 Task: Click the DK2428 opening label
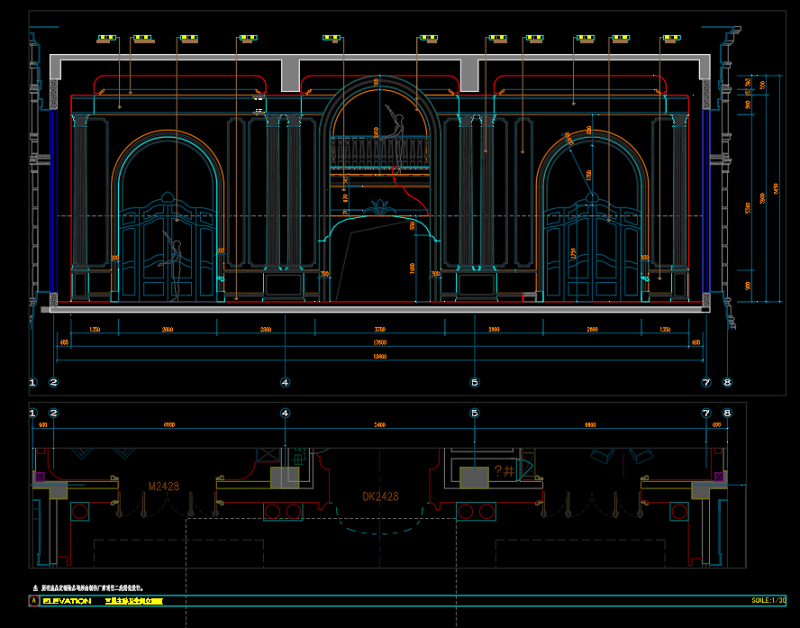[379, 497]
